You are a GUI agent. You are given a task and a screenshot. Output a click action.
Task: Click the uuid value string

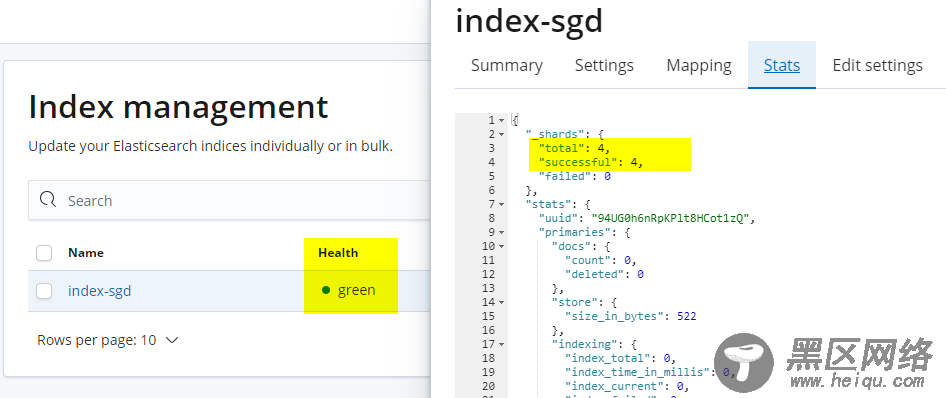(671, 218)
